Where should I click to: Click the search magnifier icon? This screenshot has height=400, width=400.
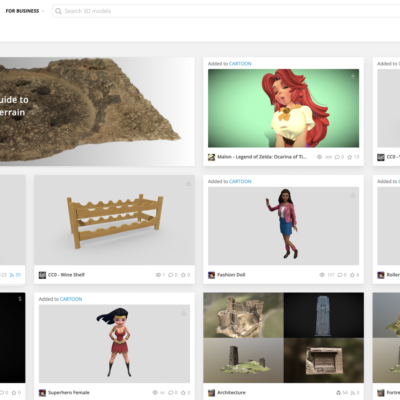(x=58, y=11)
